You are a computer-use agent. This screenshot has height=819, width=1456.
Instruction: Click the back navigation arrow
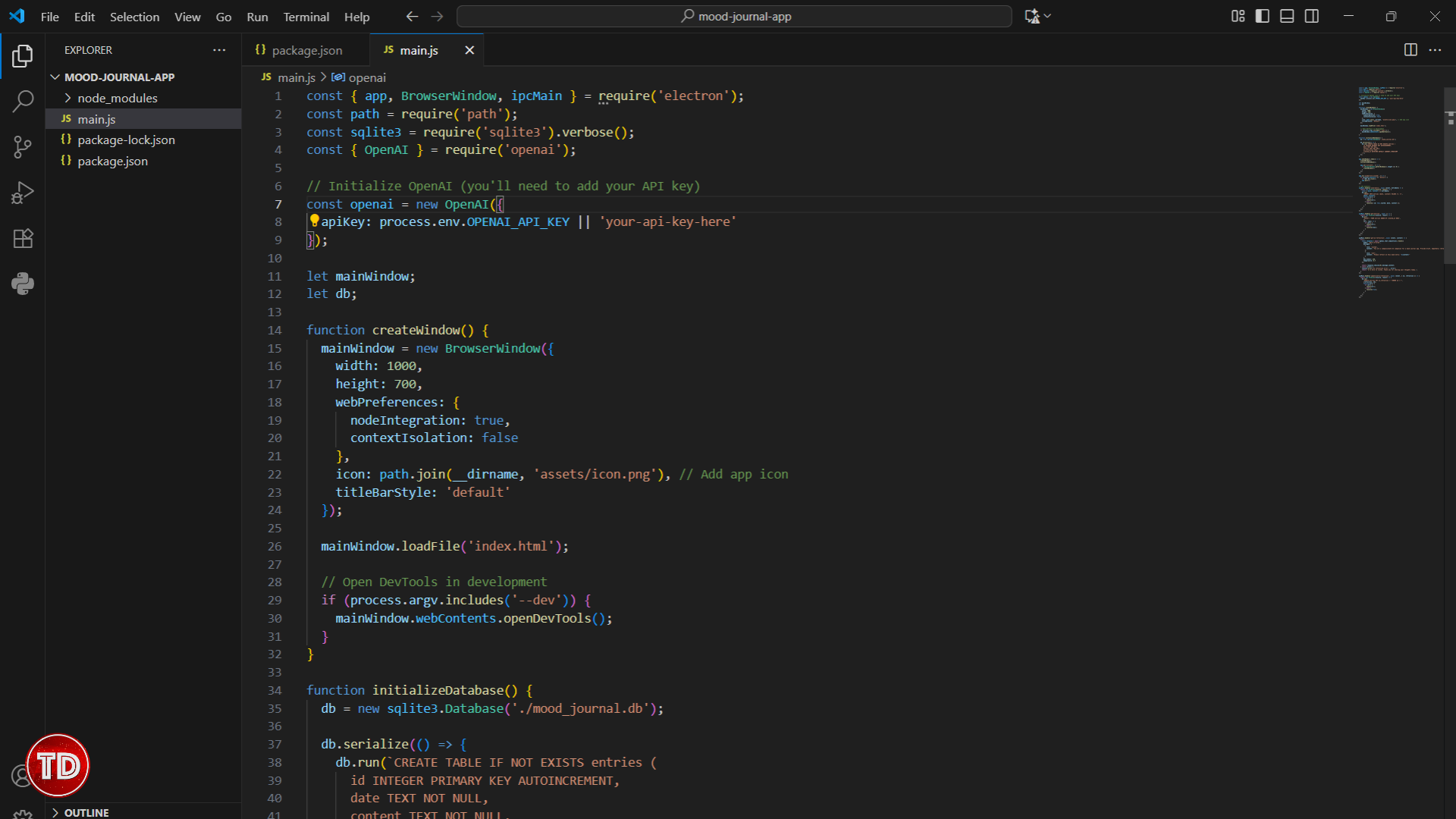(412, 15)
